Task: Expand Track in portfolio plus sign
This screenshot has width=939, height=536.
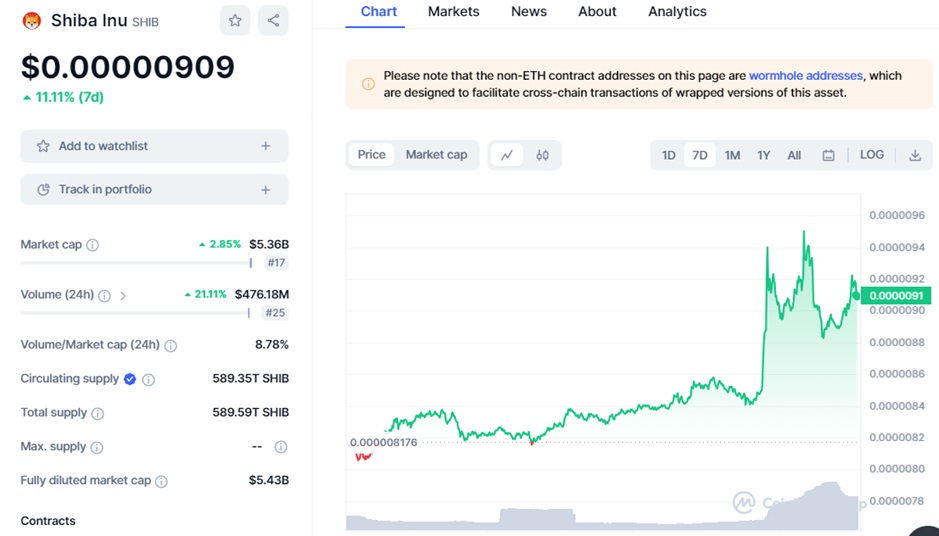Action: click(266, 189)
